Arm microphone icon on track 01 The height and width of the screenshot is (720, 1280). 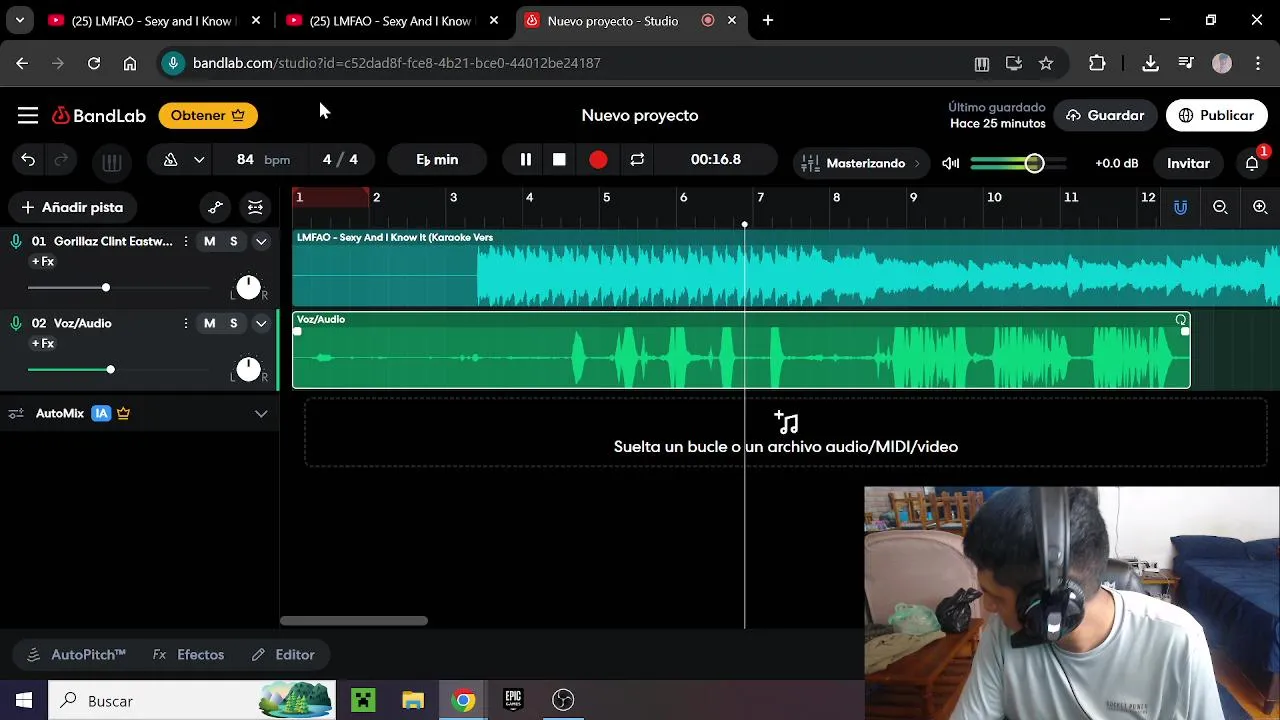click(x=16, y=241)
